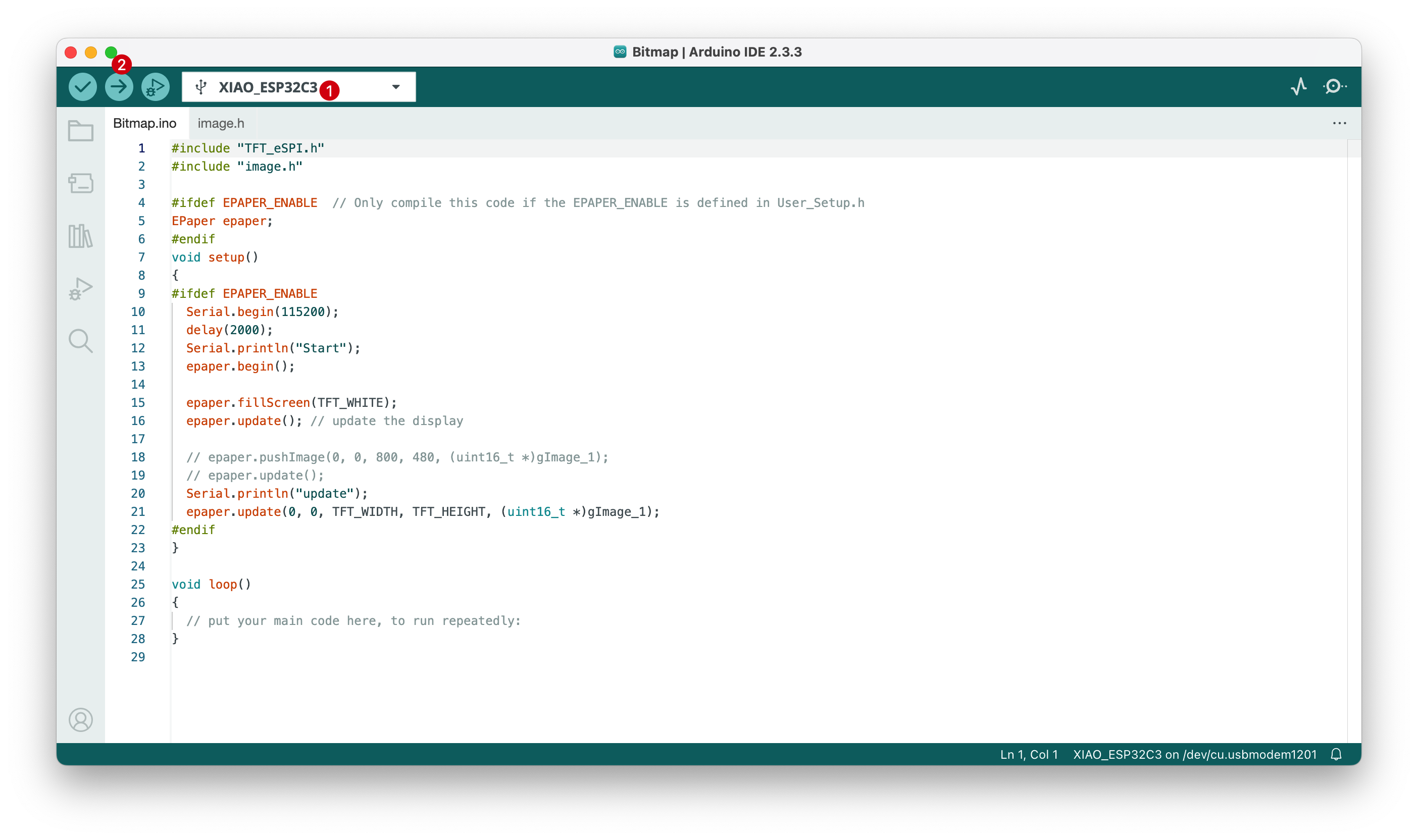The width and height of the screenshot is (1418, 840).
Task: Click on 'EPaper epaper;' line
Action: [223, 221]
